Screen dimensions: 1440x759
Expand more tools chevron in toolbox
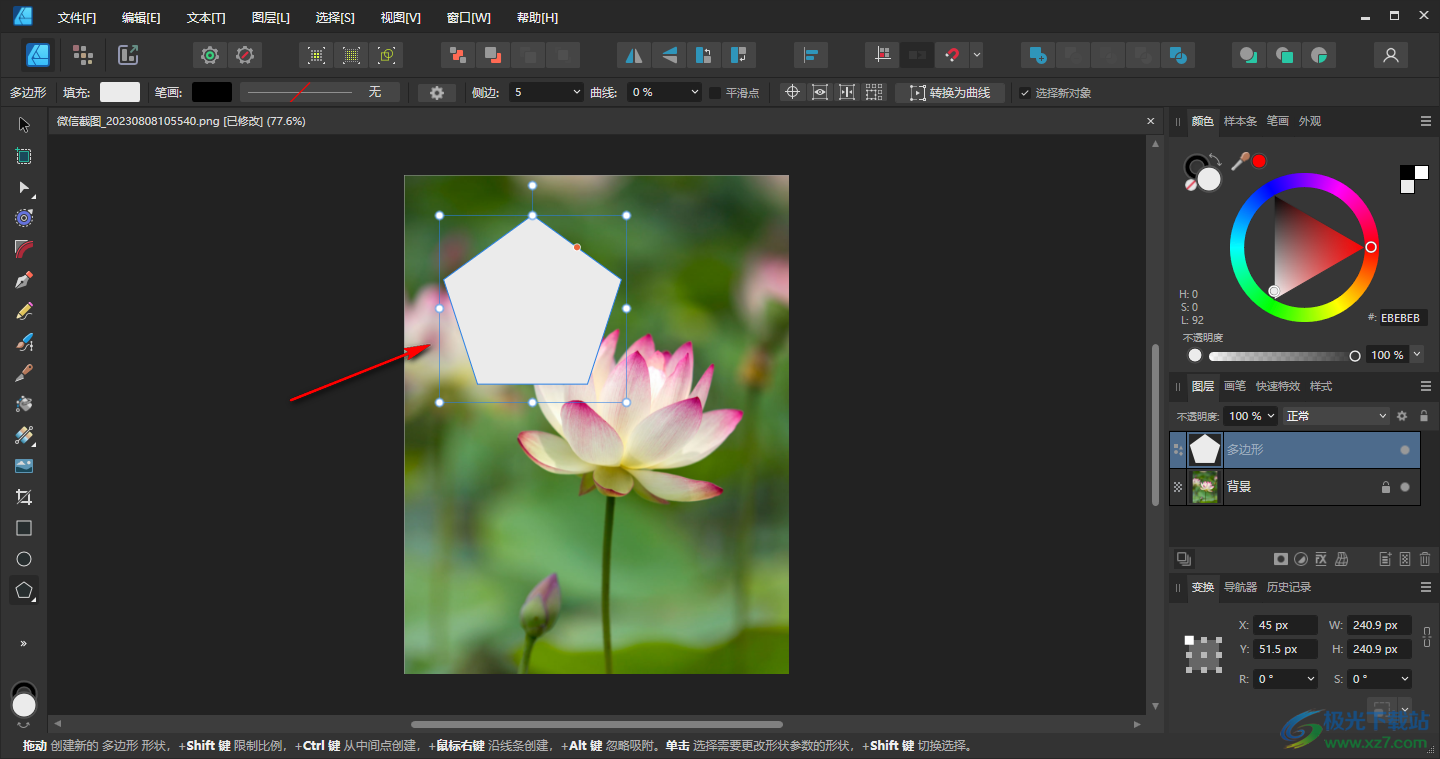(x=24, y=643)
